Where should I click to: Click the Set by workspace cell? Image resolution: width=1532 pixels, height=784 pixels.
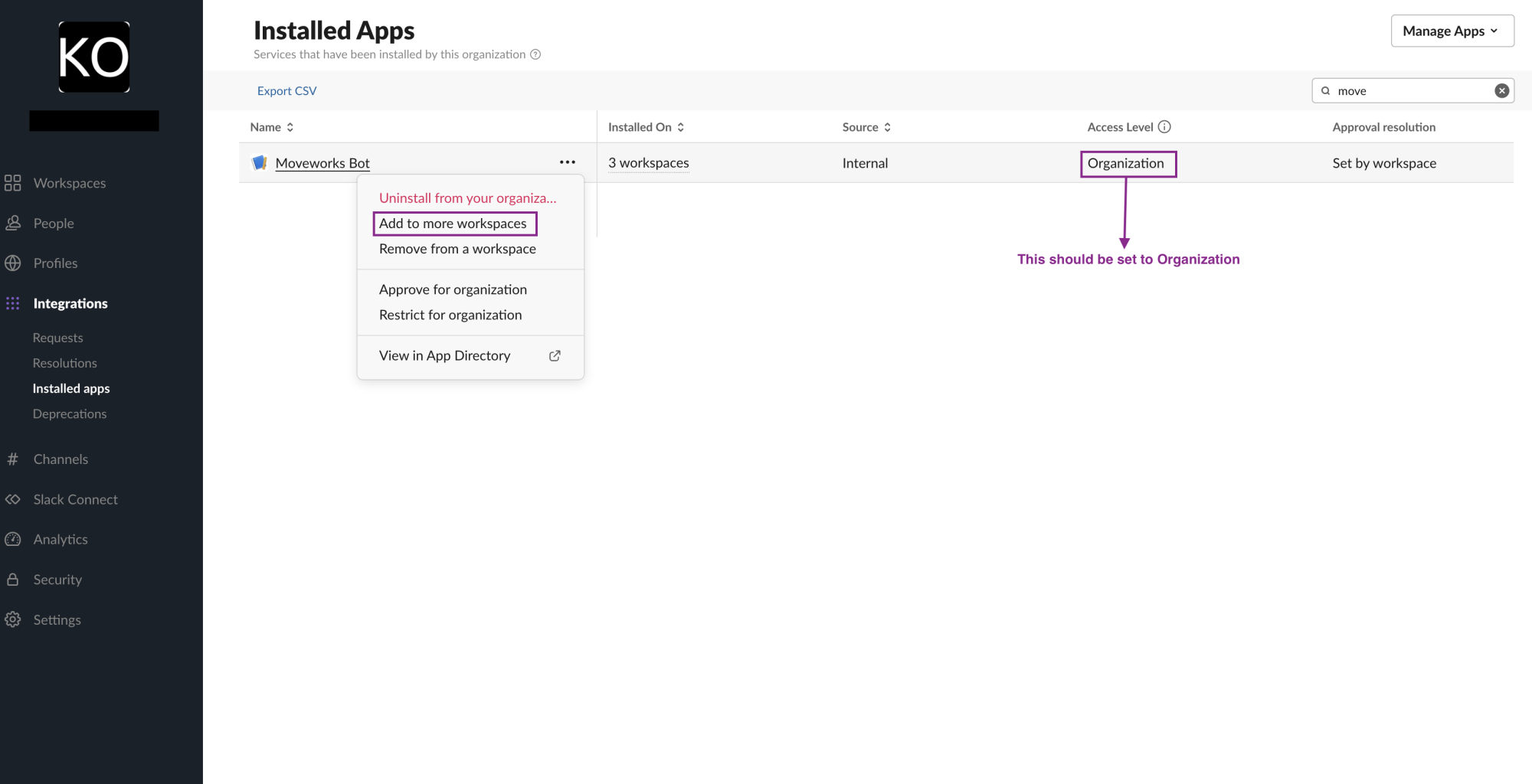1384,162
